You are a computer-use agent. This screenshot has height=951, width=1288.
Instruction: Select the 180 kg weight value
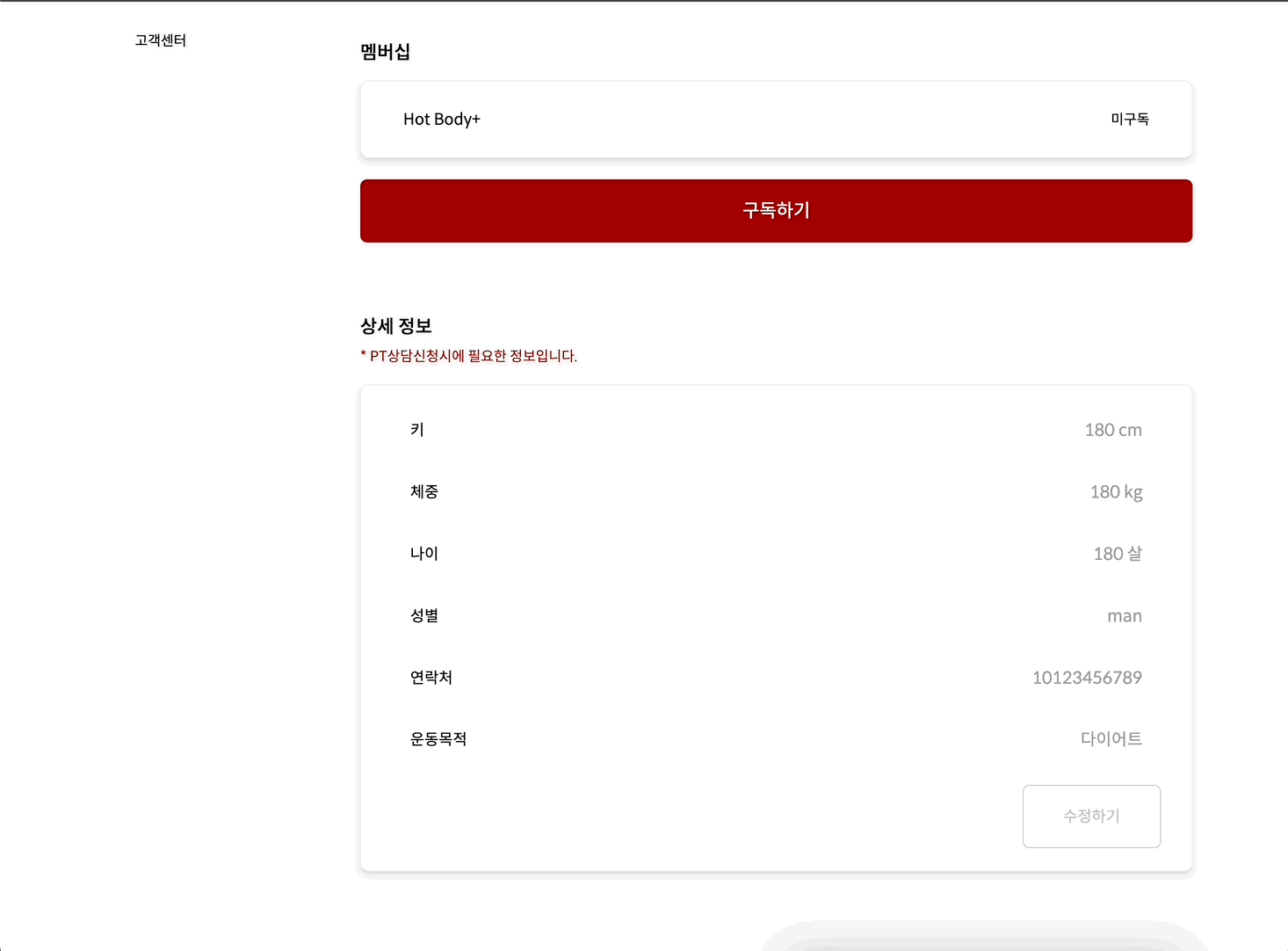coord(1116,491)
